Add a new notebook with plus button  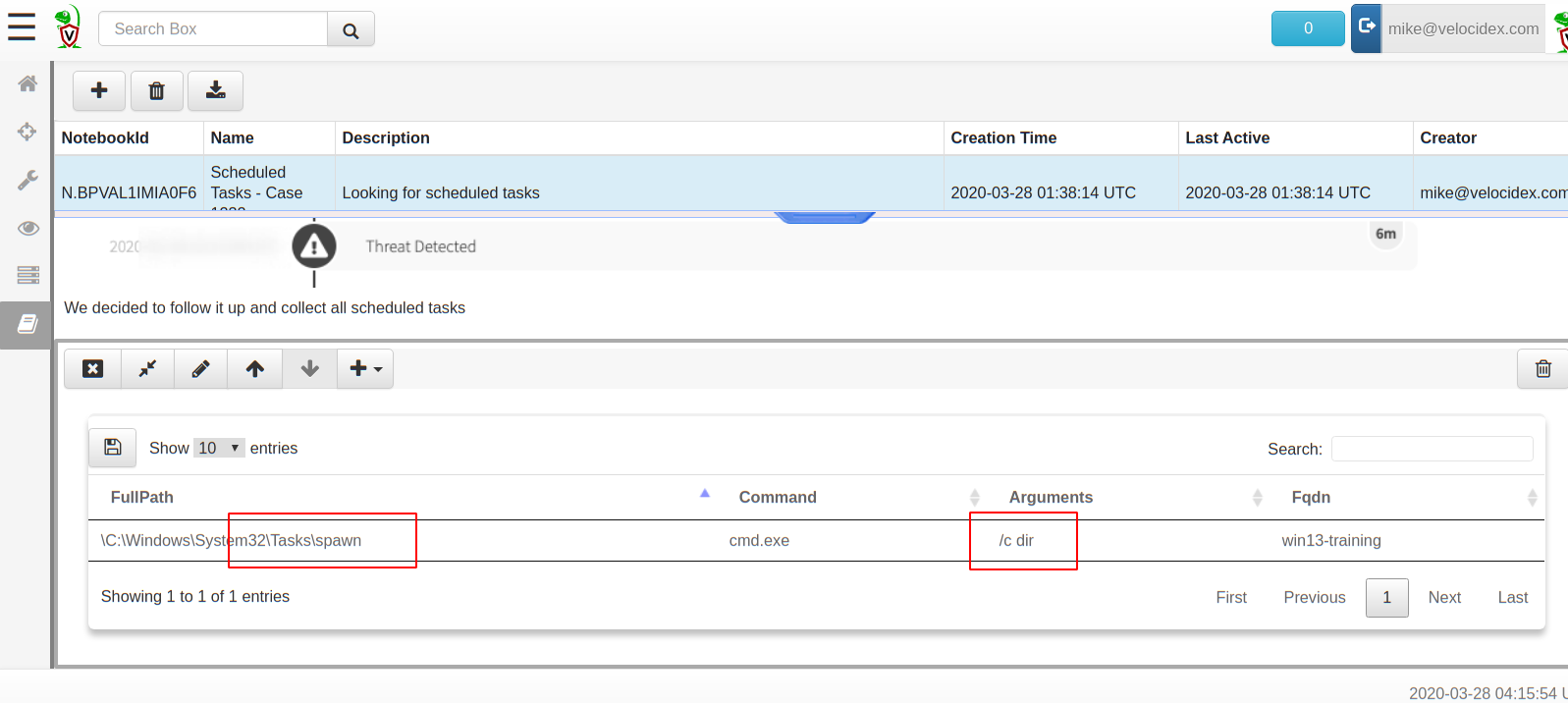(99, 91)
